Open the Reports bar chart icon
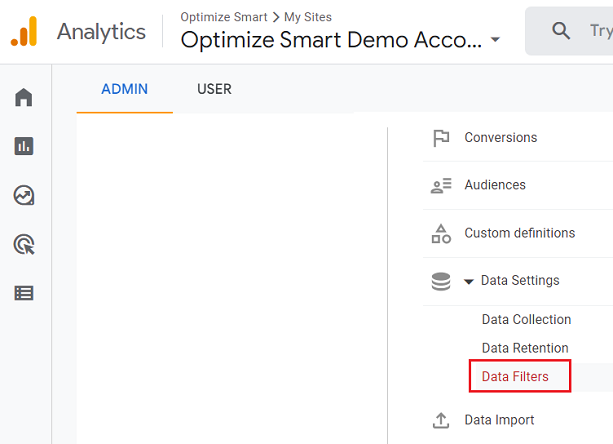 click(24, 146)
